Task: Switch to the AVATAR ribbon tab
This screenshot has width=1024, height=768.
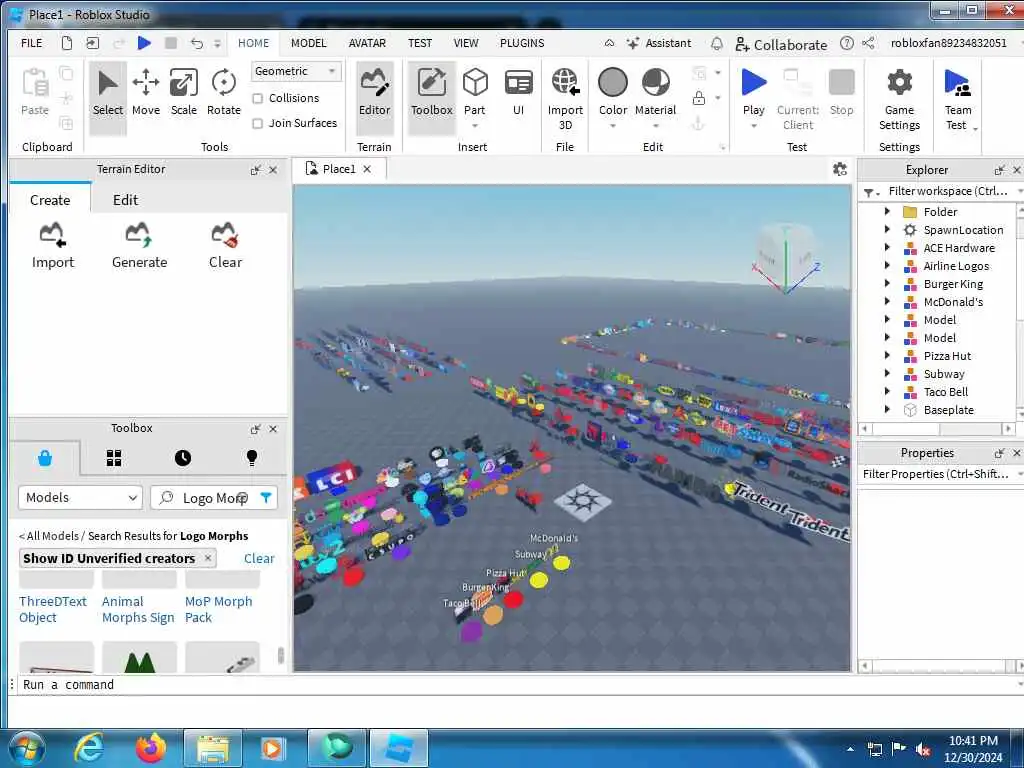Action: pos(367,43)
